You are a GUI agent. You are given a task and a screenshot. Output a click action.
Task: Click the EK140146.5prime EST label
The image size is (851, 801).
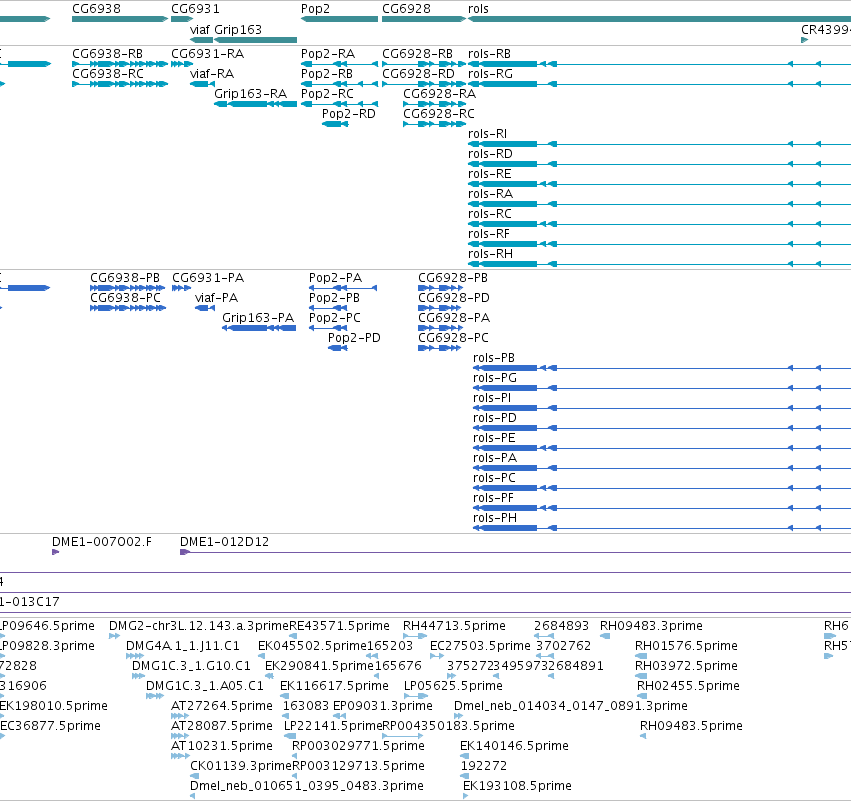coord(515,747)
